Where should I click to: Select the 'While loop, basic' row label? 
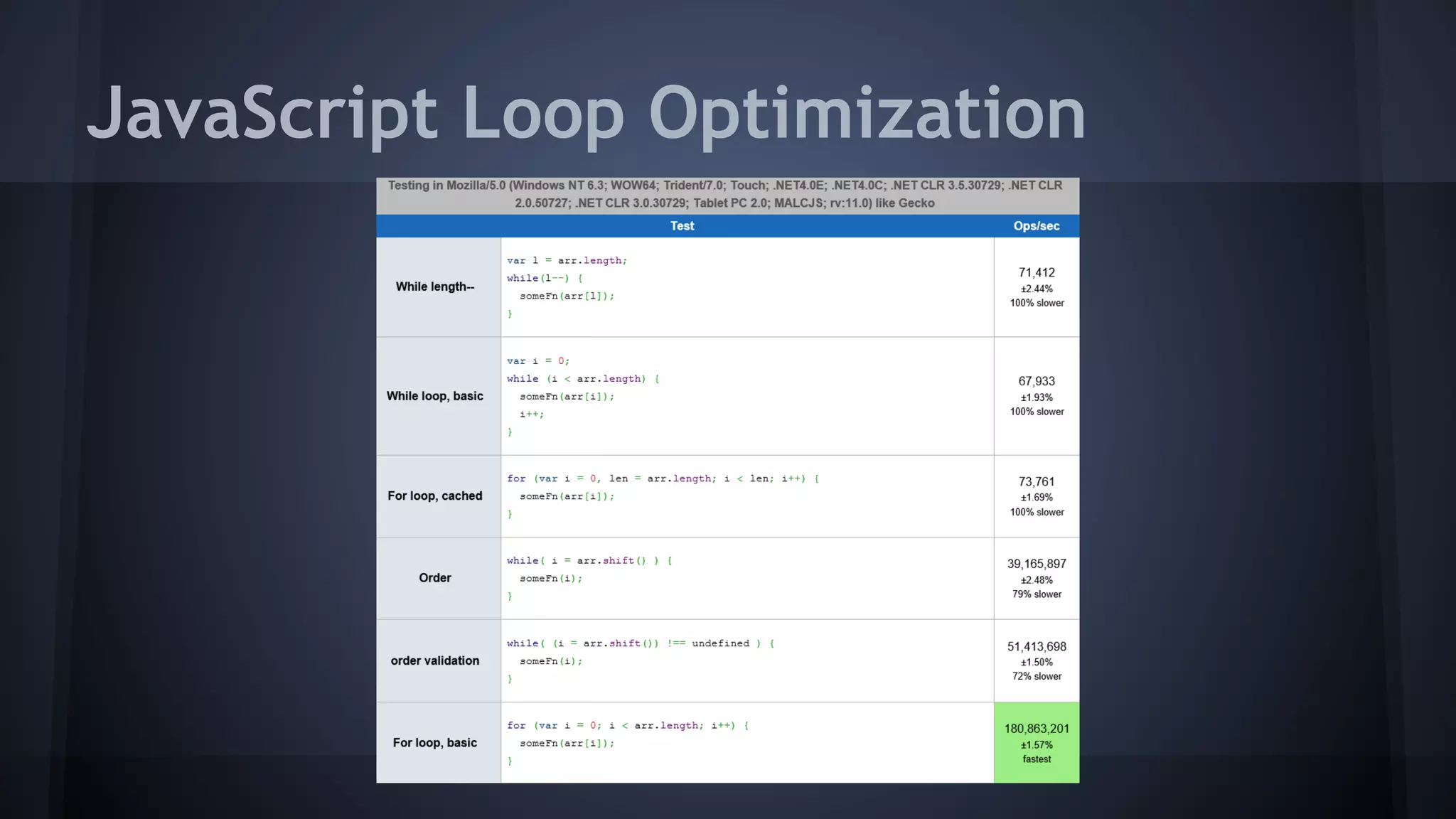click(434, 396)
